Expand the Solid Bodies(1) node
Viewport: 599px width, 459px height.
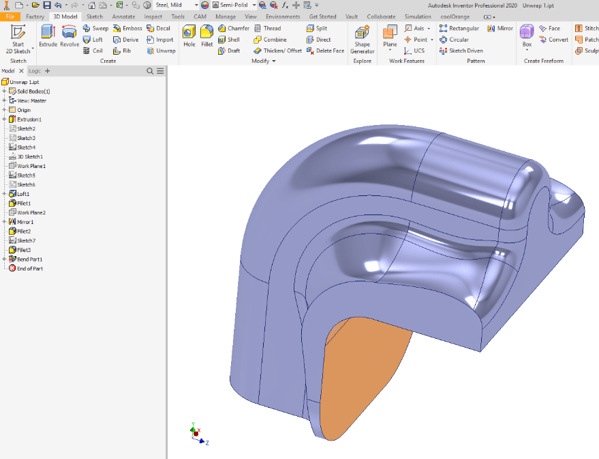pyautogui.click(x=4, y=91)
